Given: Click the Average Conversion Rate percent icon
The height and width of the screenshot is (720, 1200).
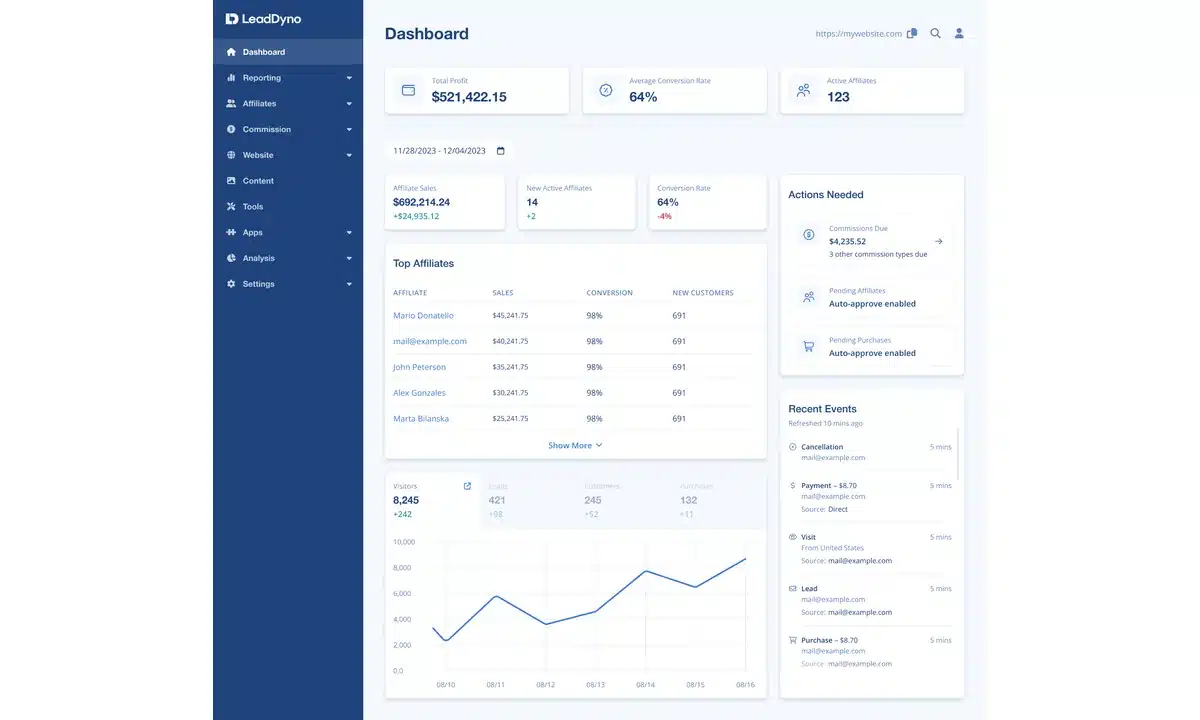Looking at the screenshot, I should pos(605,90).
